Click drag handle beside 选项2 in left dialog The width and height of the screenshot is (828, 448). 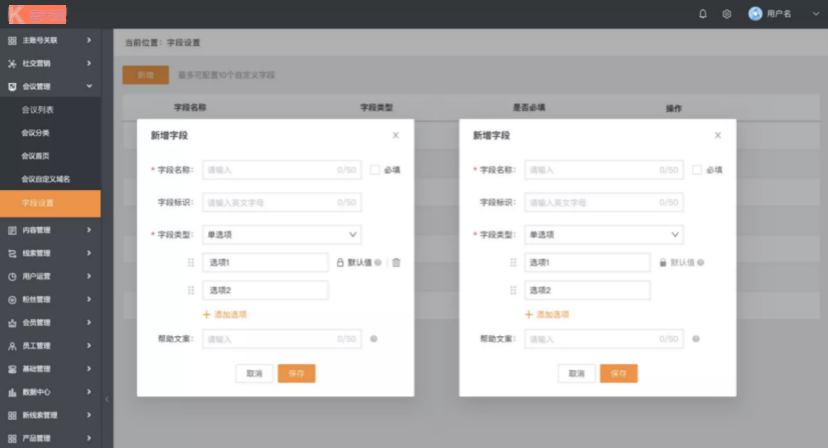click(191, 290)
